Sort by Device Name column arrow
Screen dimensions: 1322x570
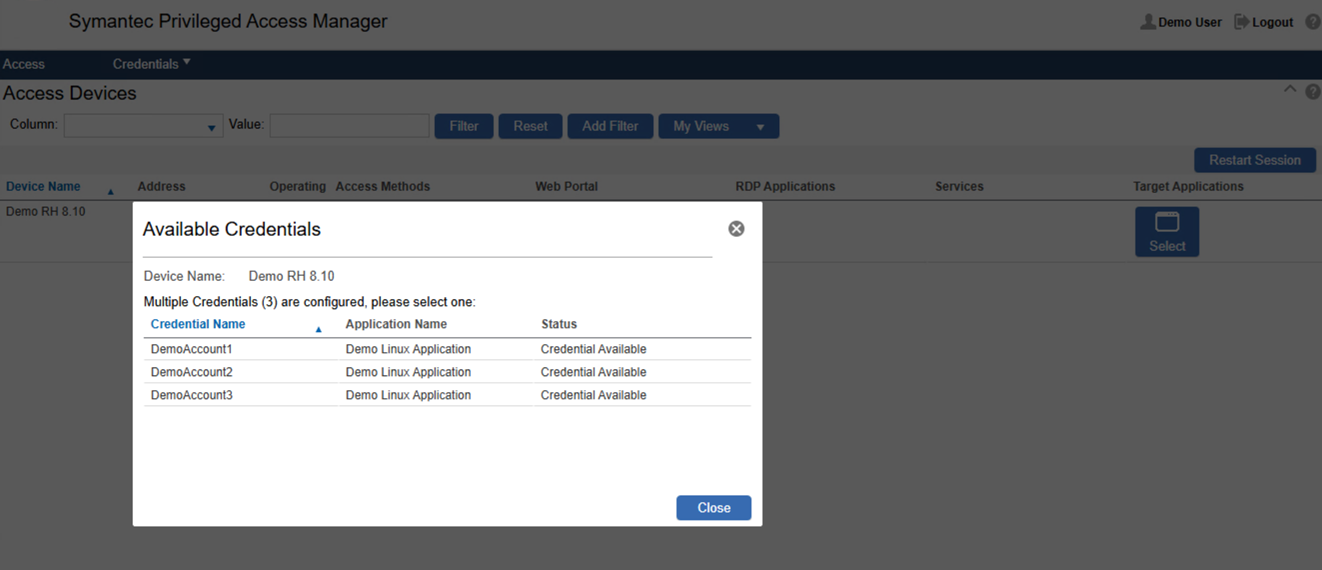pos(110,191)
